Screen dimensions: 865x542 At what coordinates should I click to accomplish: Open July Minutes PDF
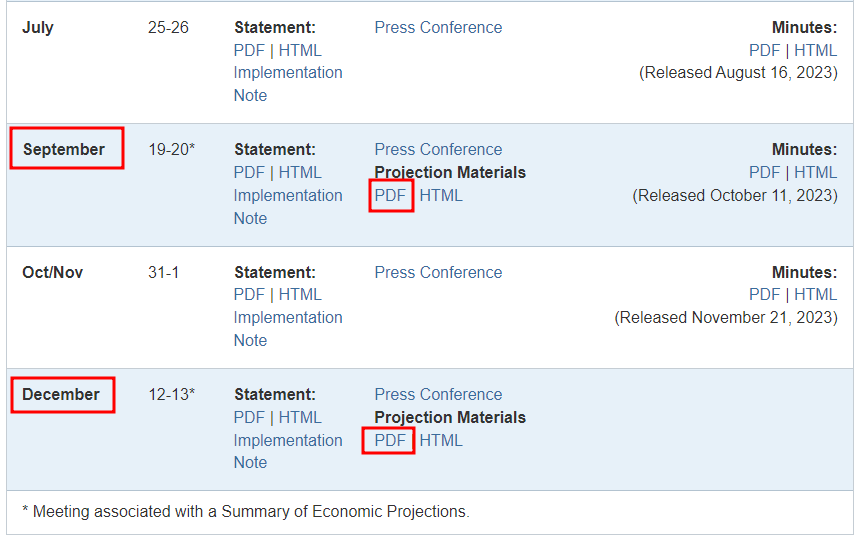pos(765,50)
